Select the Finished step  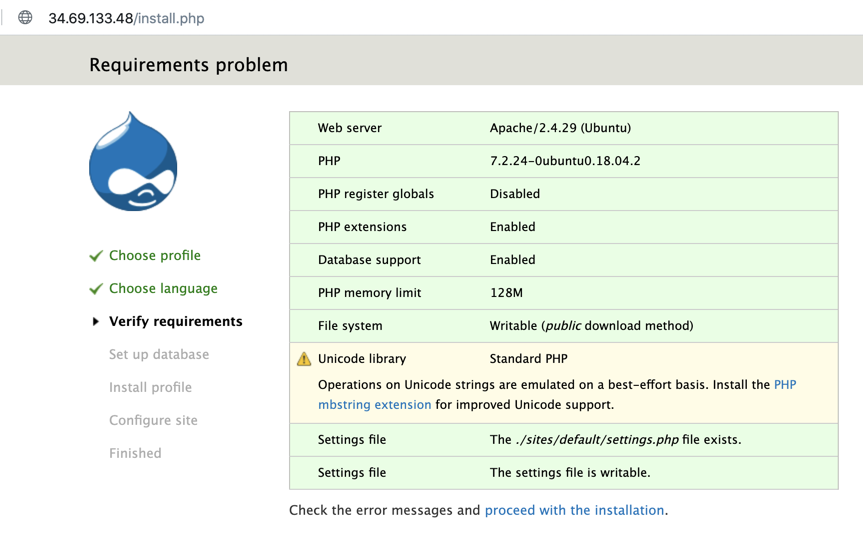[135, 454]
